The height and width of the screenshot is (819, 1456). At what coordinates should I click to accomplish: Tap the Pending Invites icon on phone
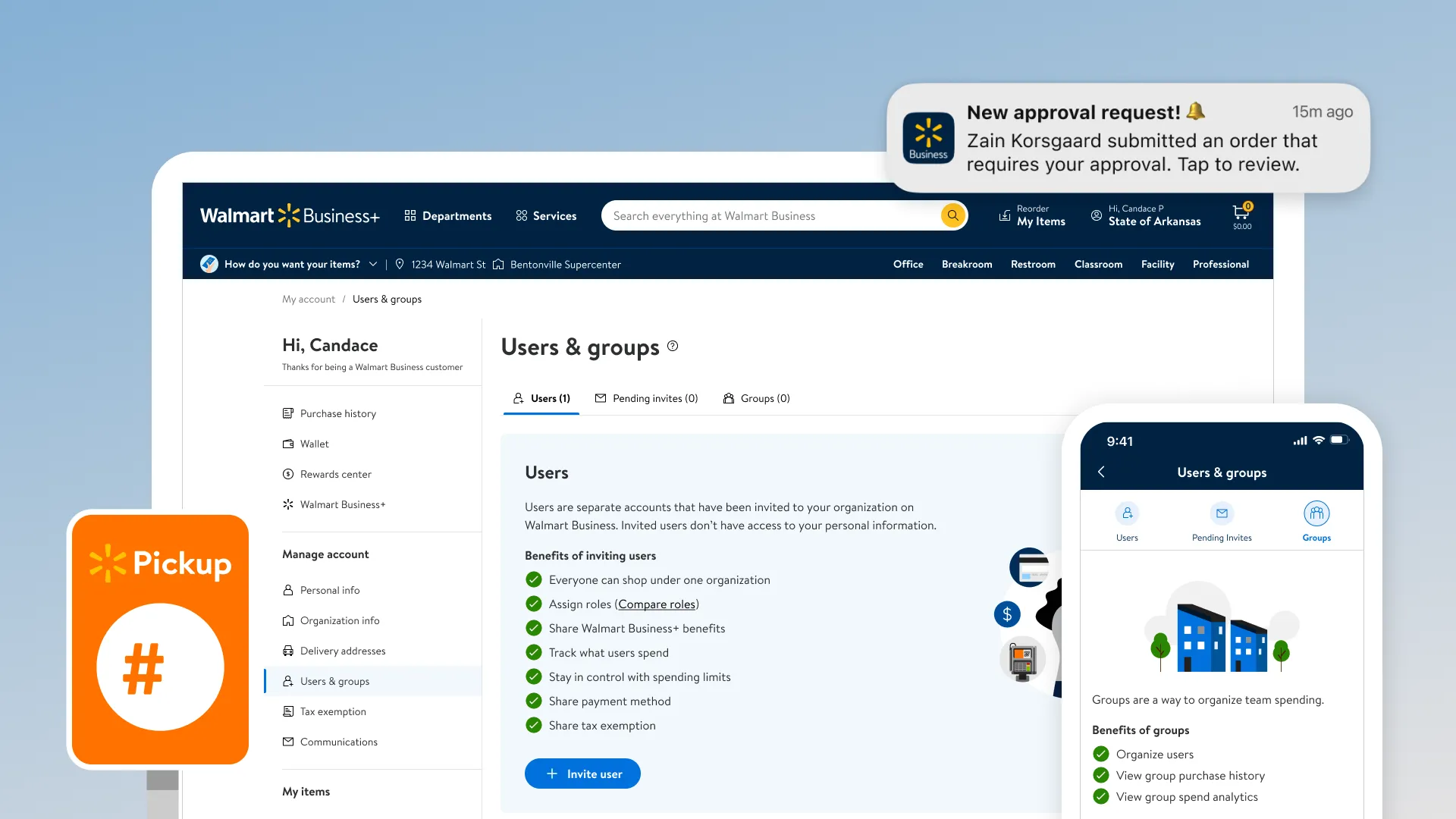(1222, 514)
